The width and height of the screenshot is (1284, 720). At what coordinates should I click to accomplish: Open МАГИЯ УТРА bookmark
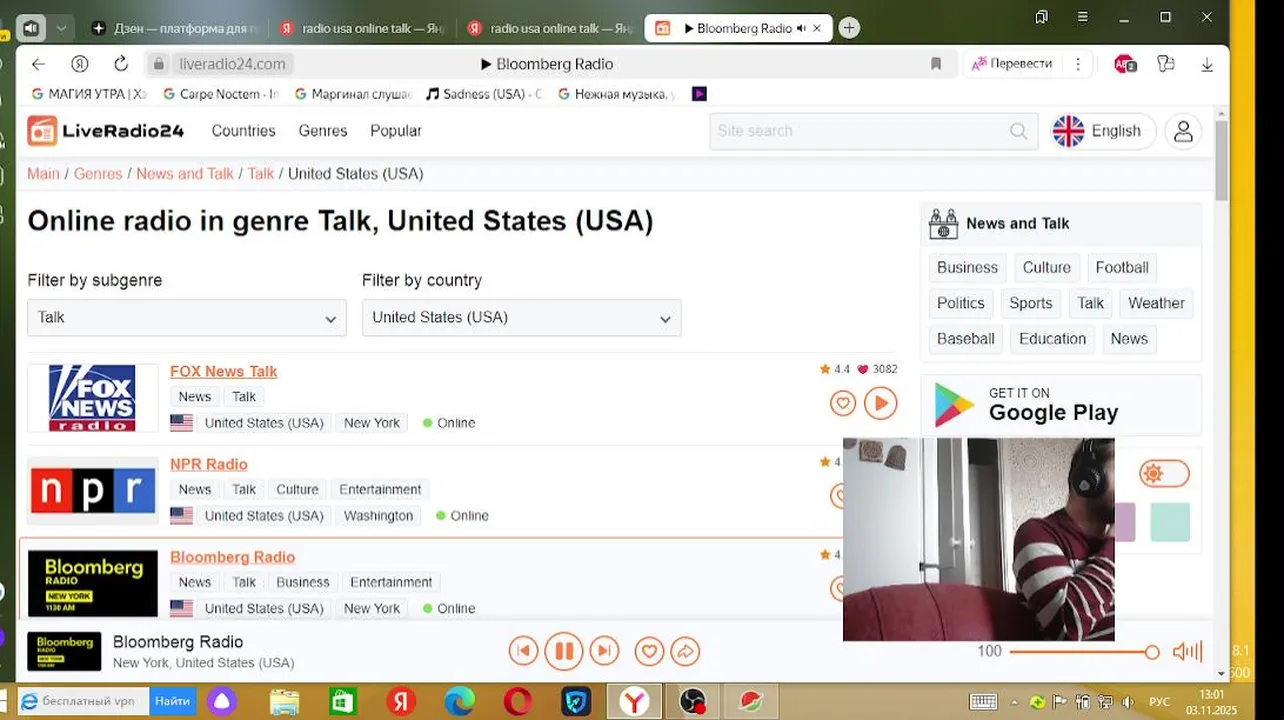coord(89,94)
